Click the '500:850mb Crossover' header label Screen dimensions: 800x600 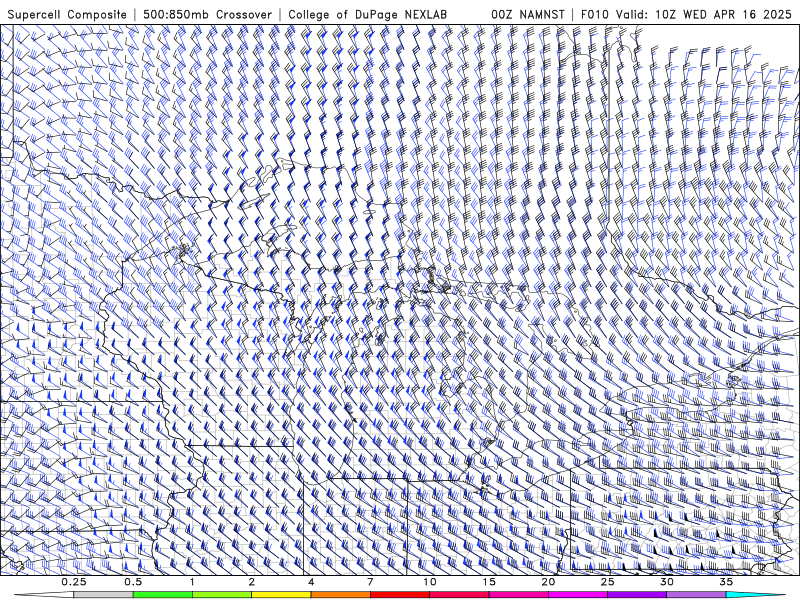pos(207,14)
